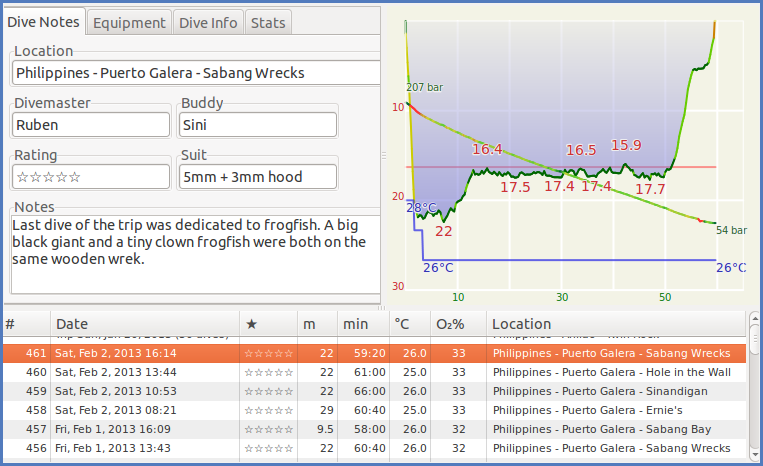Click the Suit field with 5mm + 3mm hood
The image size is (763, 466).
click(x=257, y=177)
